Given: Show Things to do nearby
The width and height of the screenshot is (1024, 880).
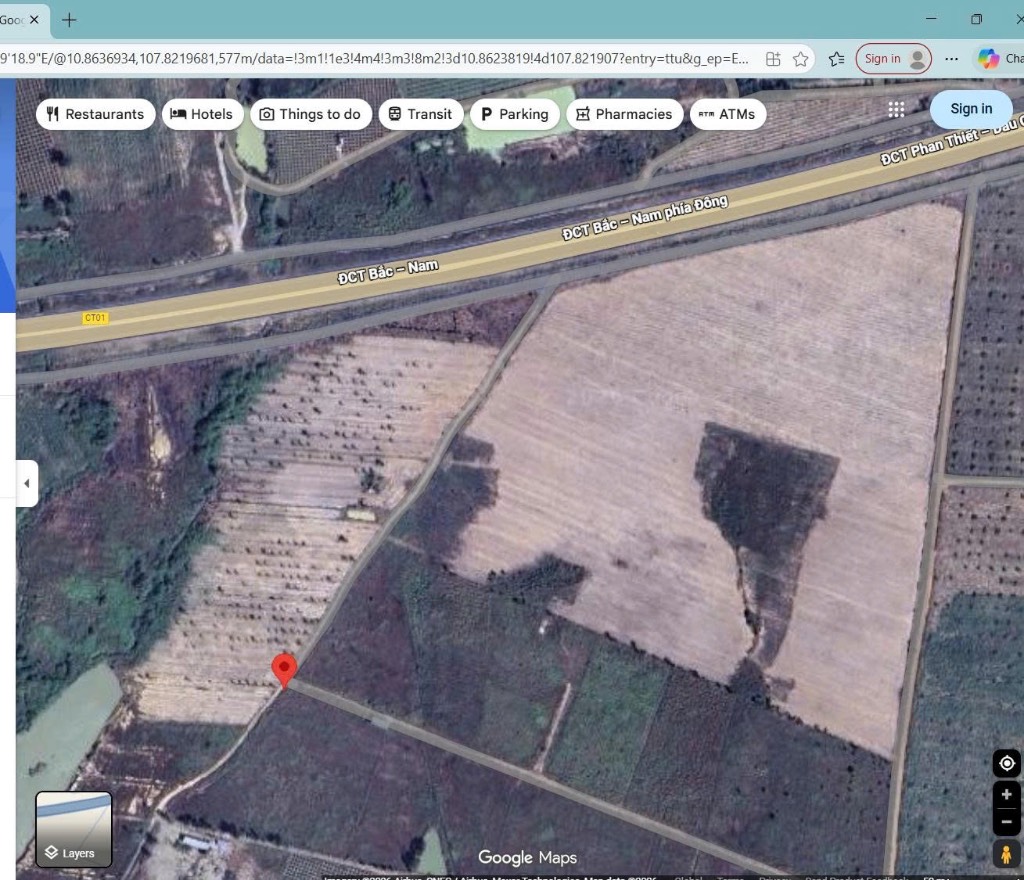Looking at the screenshot, I should (x=311, y=114).
